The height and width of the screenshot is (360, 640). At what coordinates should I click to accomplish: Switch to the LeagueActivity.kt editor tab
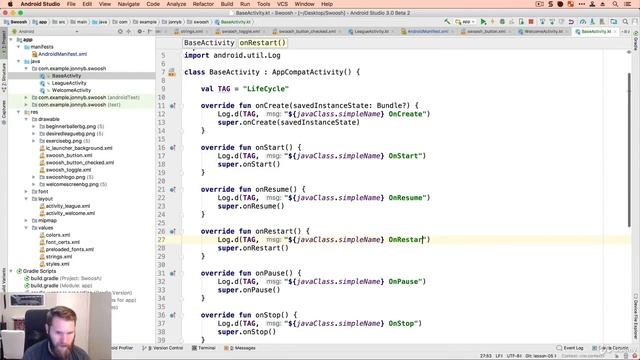pos(371,31)
